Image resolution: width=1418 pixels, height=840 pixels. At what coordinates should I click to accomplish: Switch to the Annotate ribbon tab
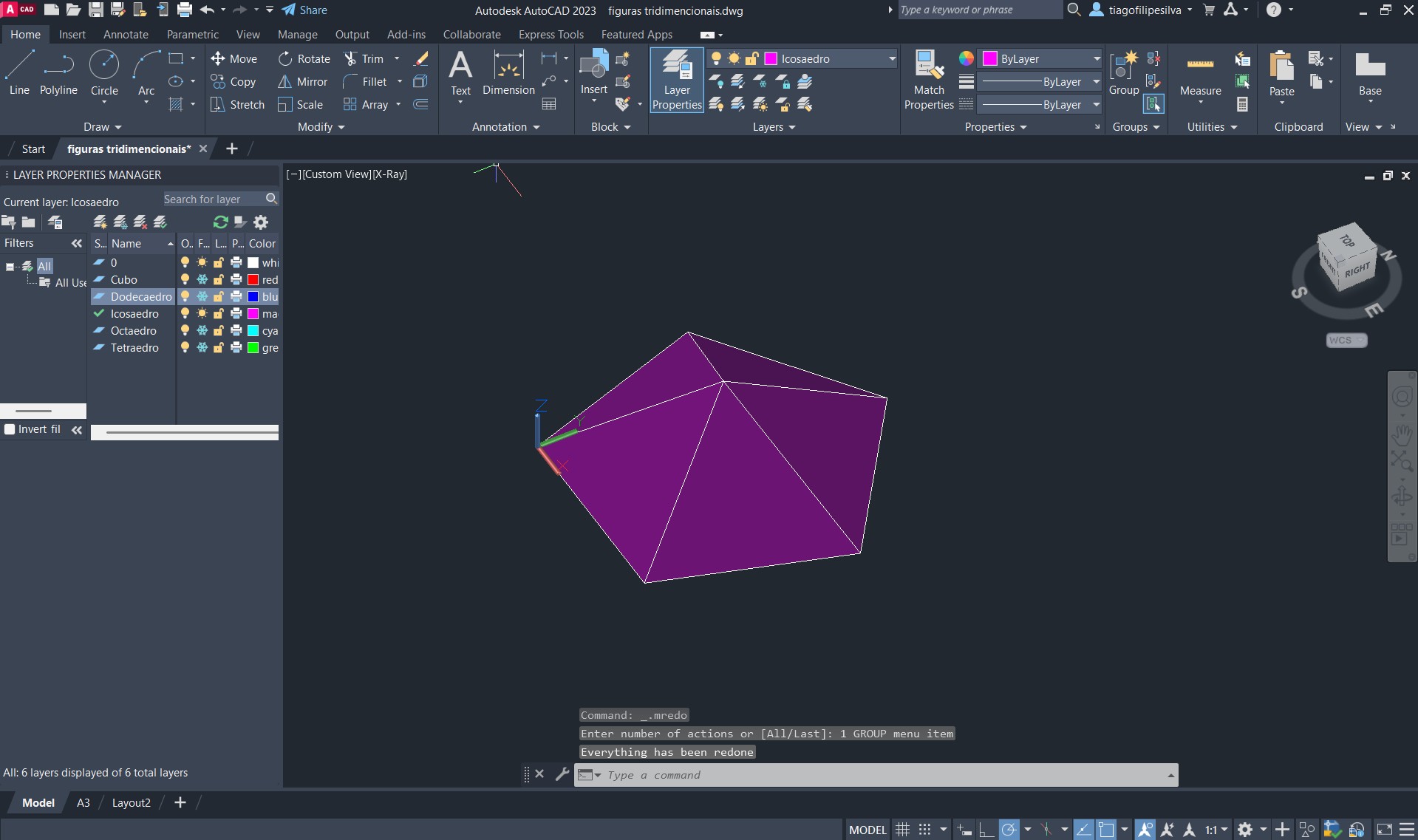(126, 35)
